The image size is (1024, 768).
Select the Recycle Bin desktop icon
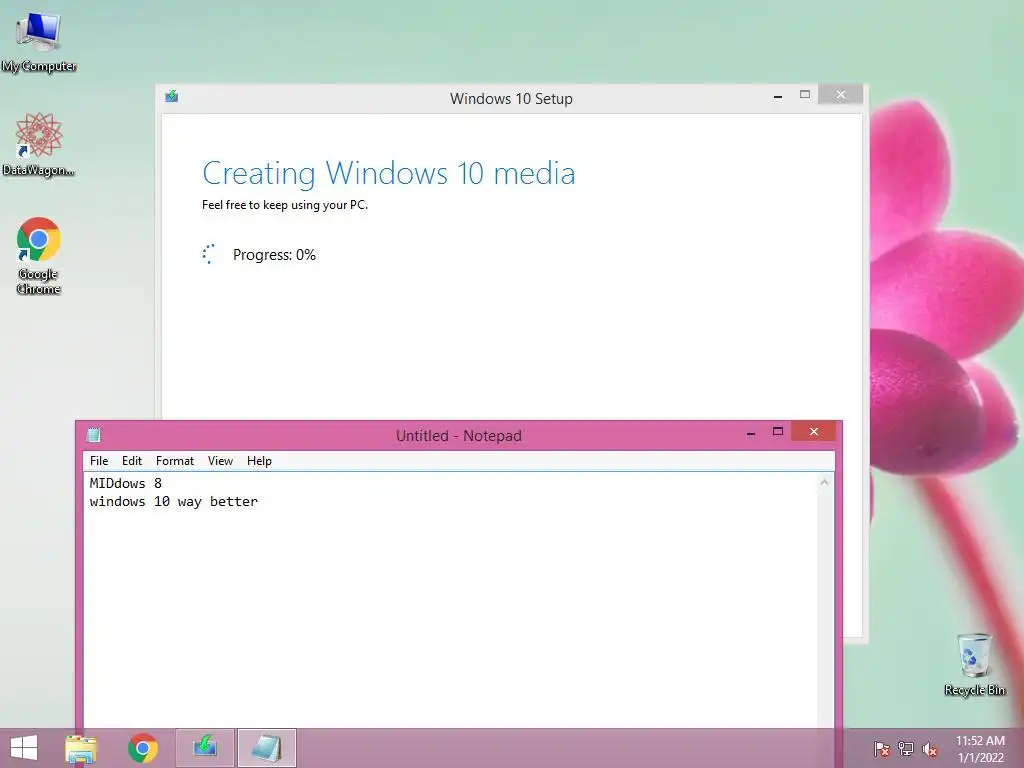click(974, 664)
